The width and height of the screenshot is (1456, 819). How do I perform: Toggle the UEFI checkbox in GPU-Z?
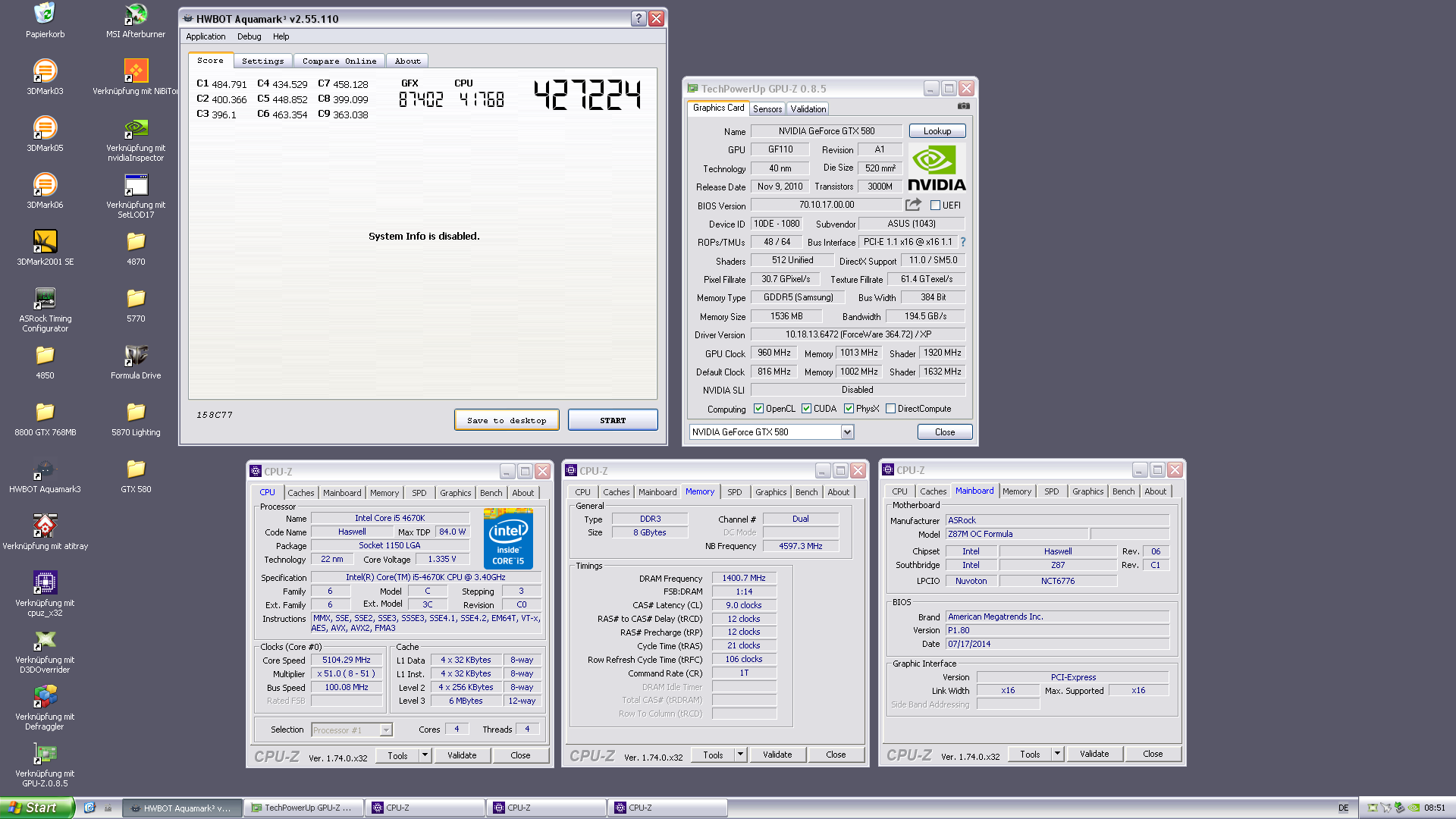tap(935, 205)
